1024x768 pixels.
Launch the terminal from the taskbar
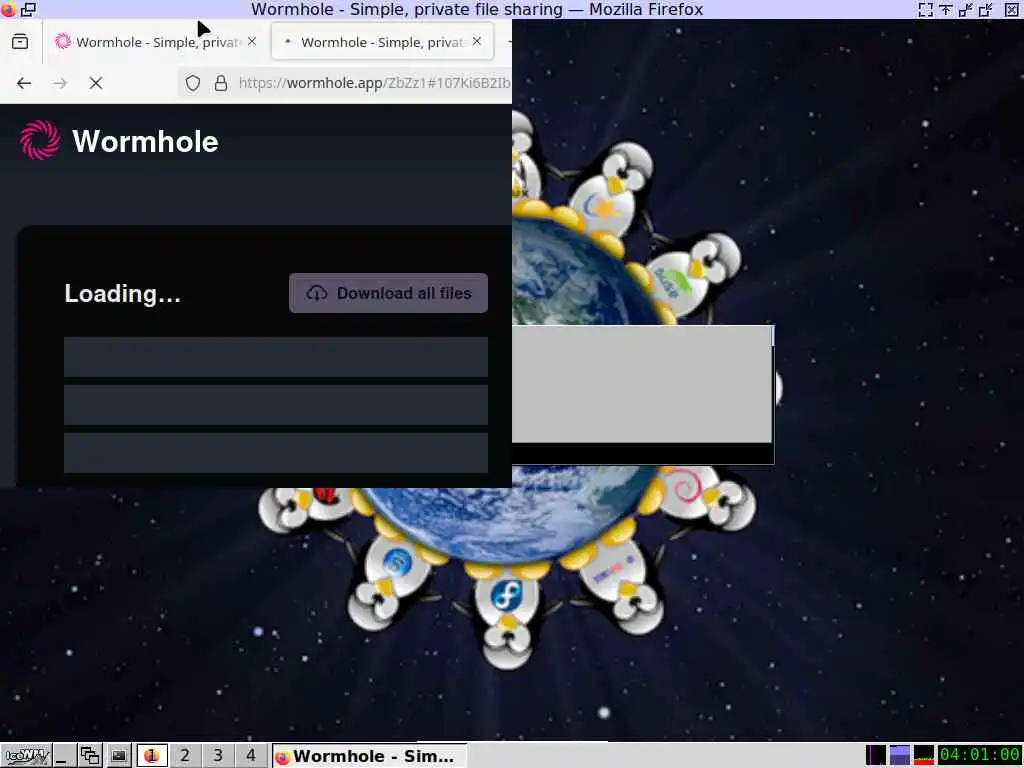pyautogui.click(x=118, y=756)
